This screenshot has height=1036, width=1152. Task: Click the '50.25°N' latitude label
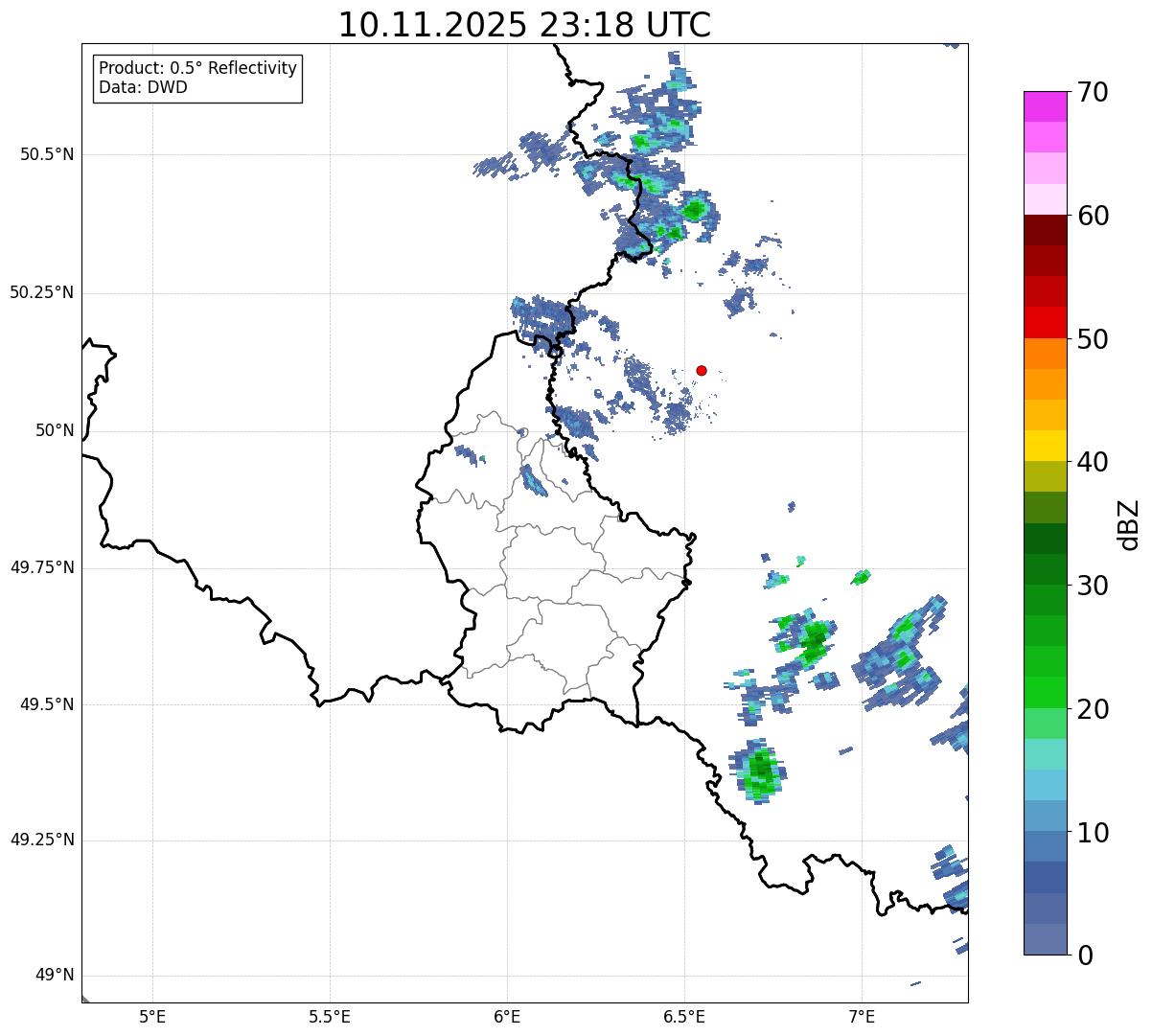click(41, 292)
